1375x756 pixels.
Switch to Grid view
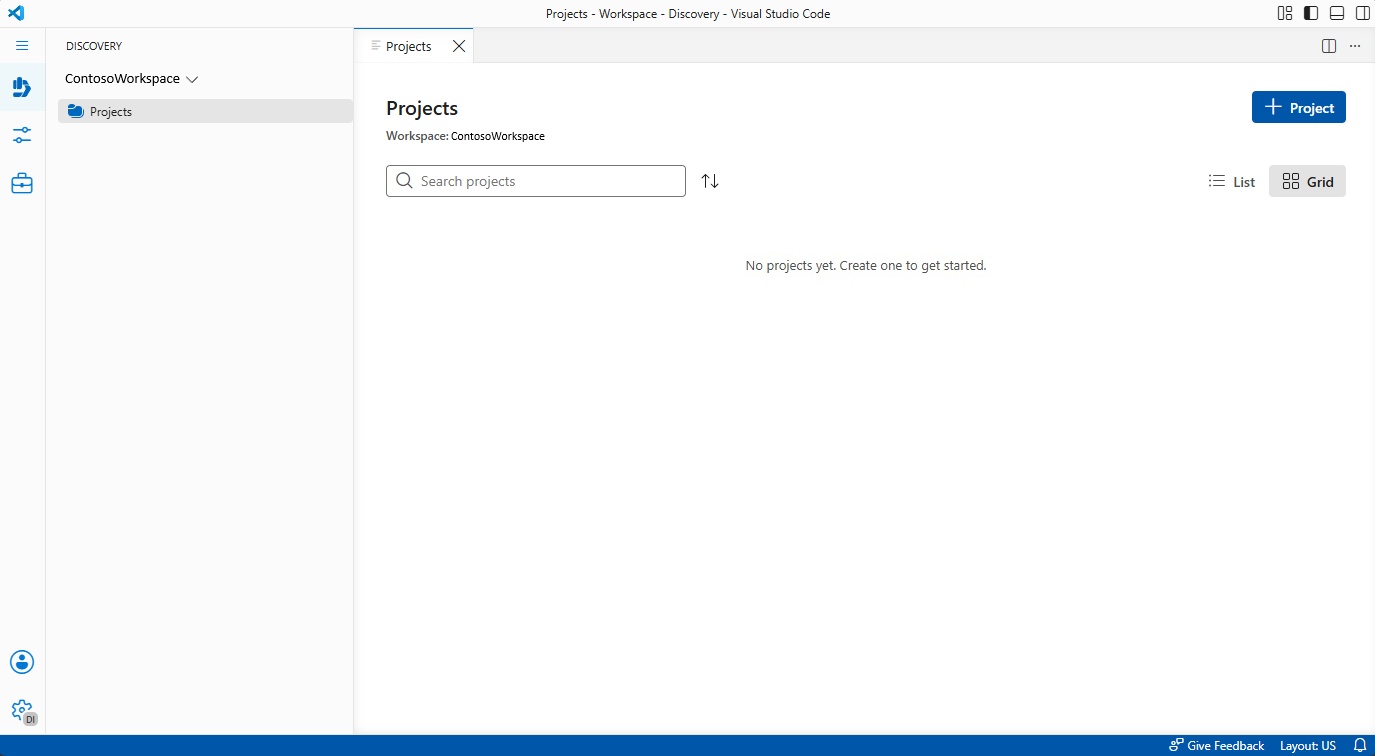coord(1307,181)
